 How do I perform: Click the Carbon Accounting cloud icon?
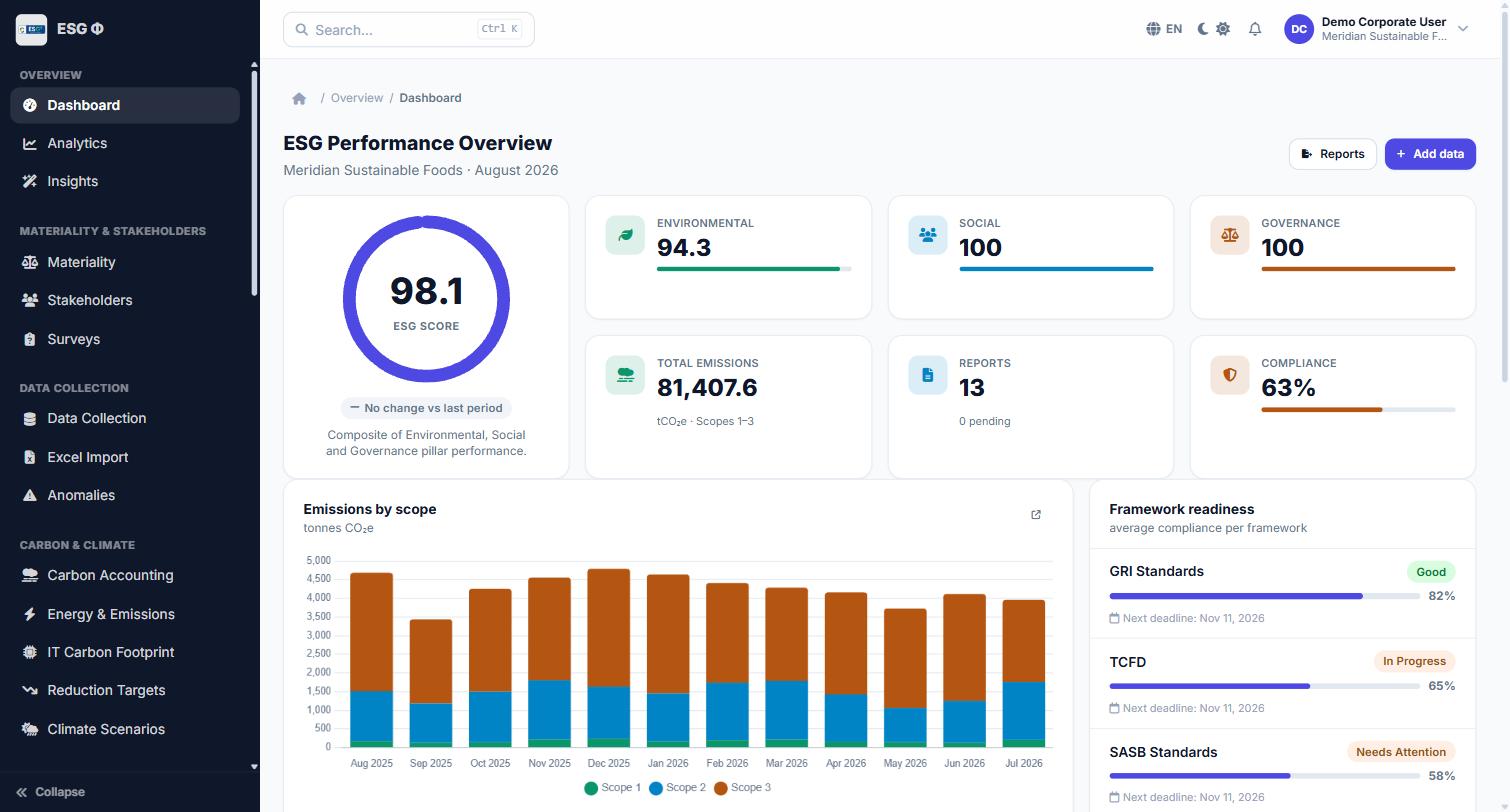pos(29,575)
